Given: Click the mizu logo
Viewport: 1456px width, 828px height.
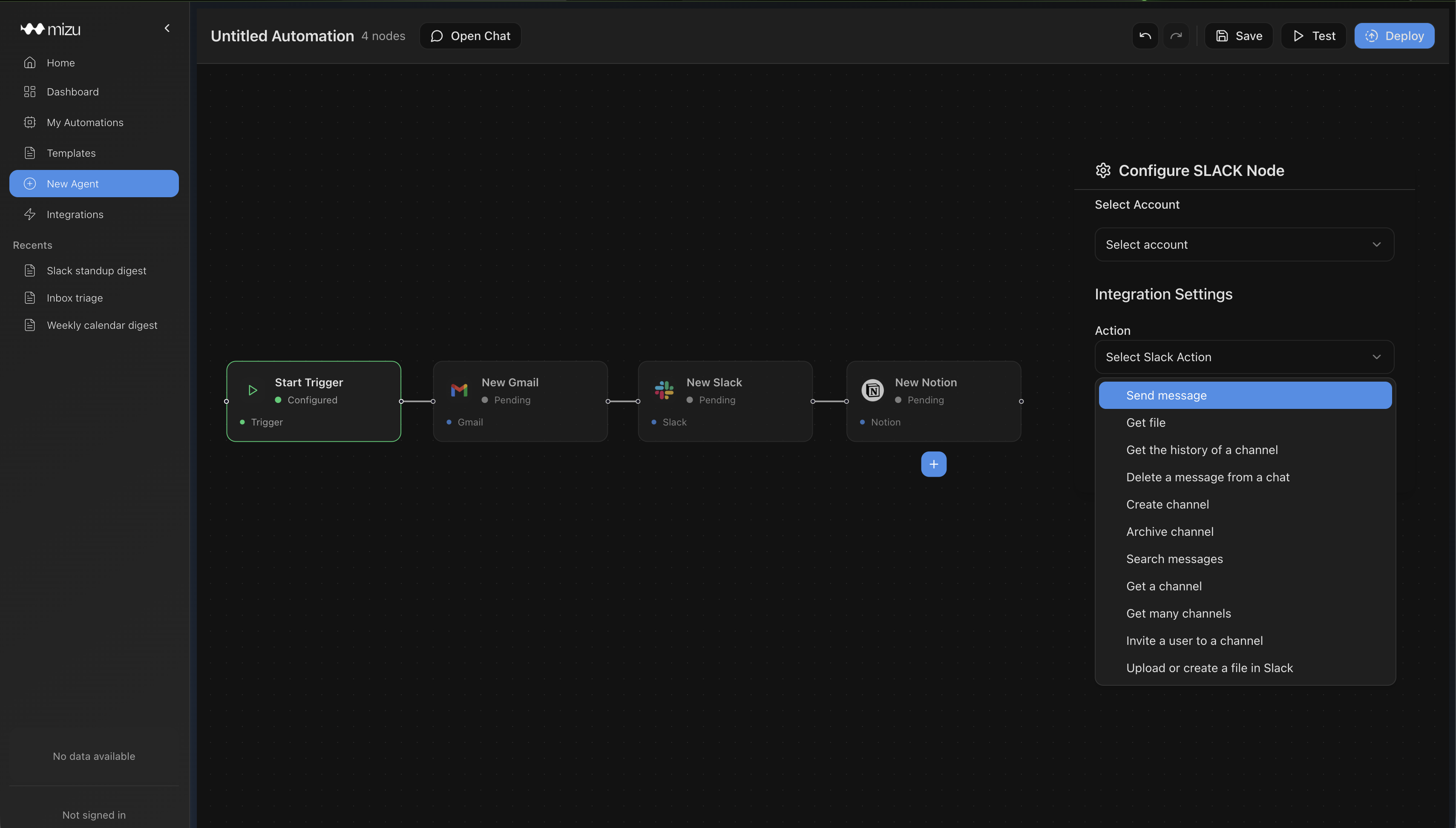Looking at the screenshot, I should [51, 29].
